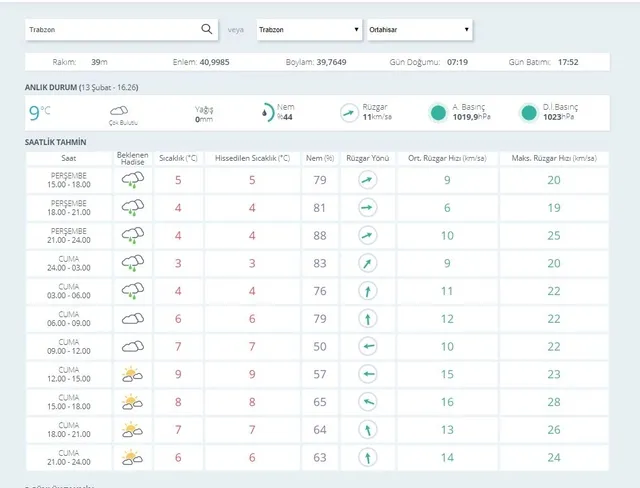Screen dimensions: 640x488
Task: Click the D.İ. Basınç green circle
Action: tap(529, 113)
